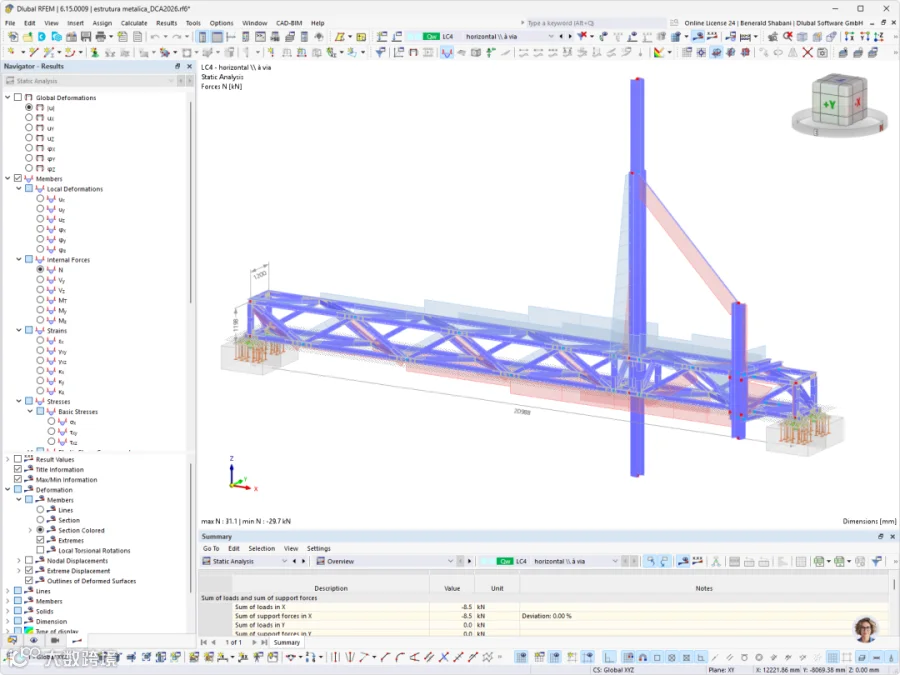
Task: Click the color scale results icon
Action: (659, 53)
